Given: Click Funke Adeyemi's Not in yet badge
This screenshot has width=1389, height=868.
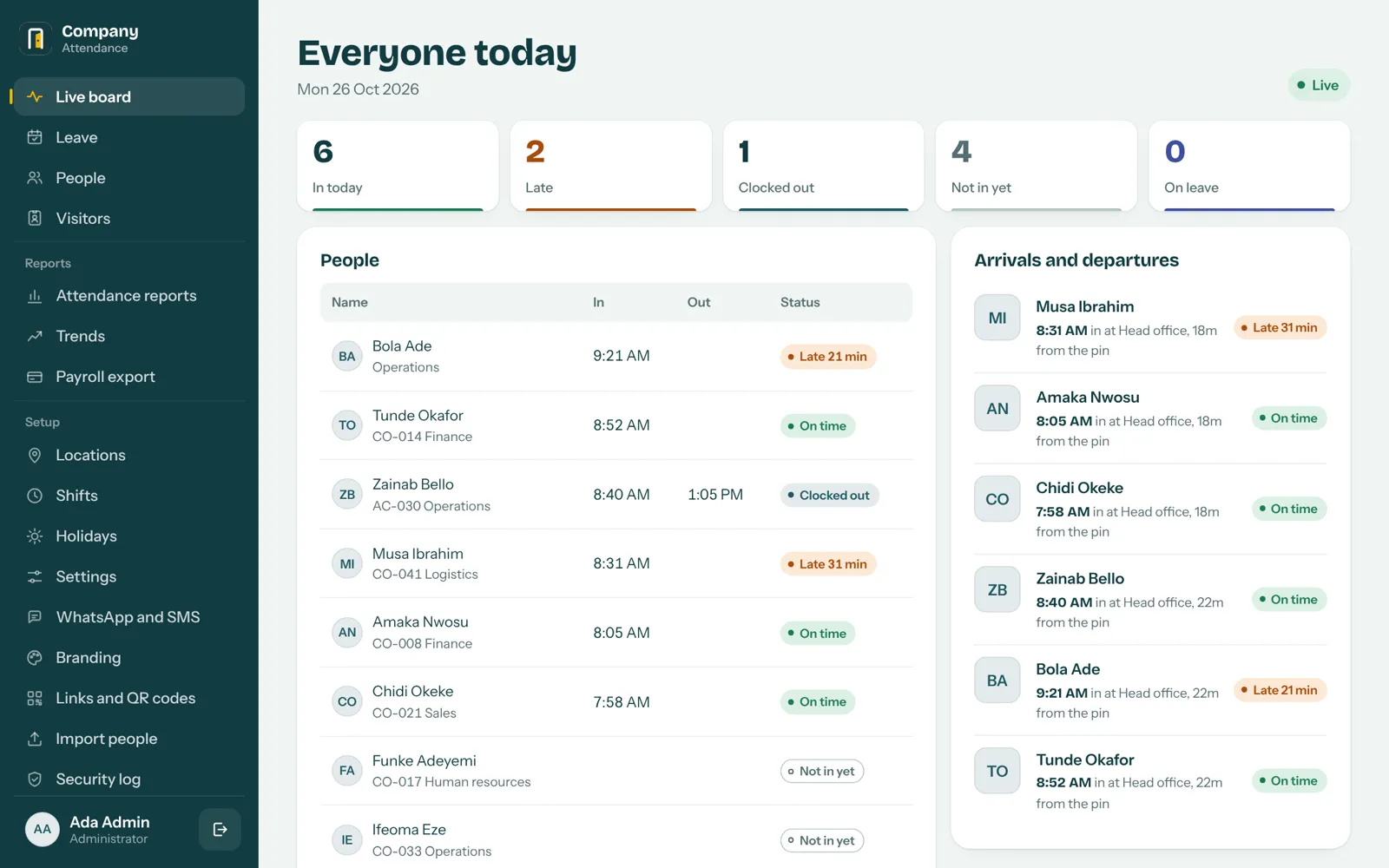Looking at the screenshot, I should (x=822, y=771).
